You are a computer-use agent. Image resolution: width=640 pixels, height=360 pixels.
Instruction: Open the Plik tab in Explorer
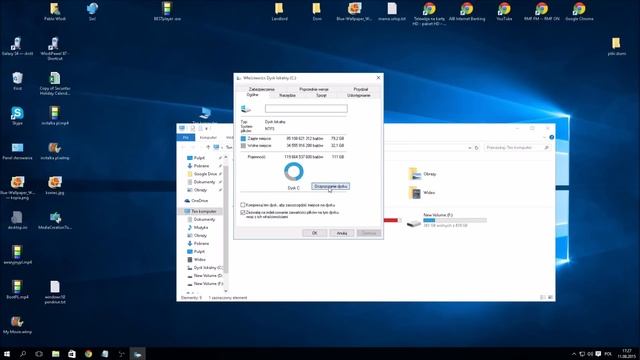point(186,138)
